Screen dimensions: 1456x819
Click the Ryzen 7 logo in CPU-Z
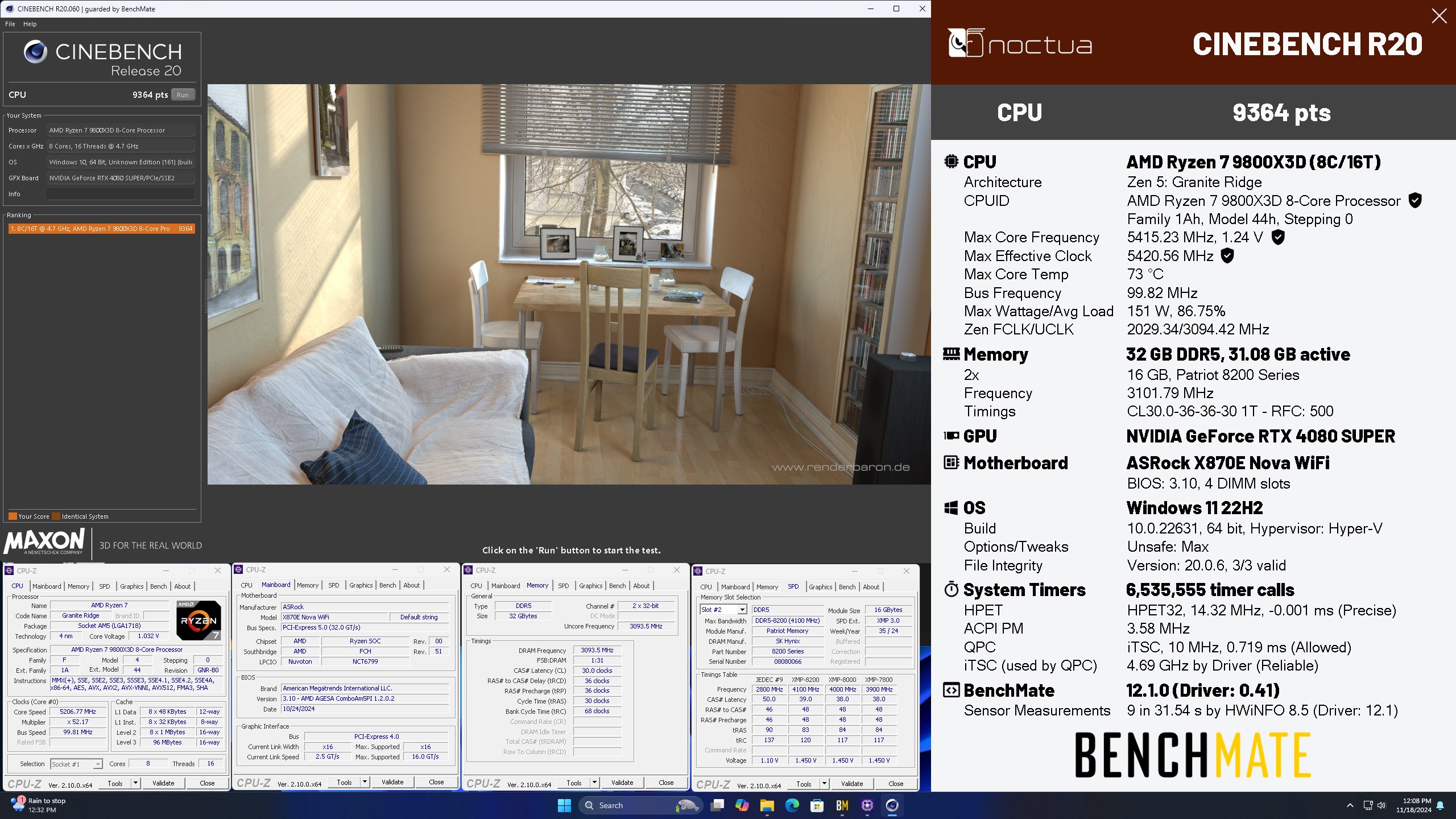pos(198,621)
